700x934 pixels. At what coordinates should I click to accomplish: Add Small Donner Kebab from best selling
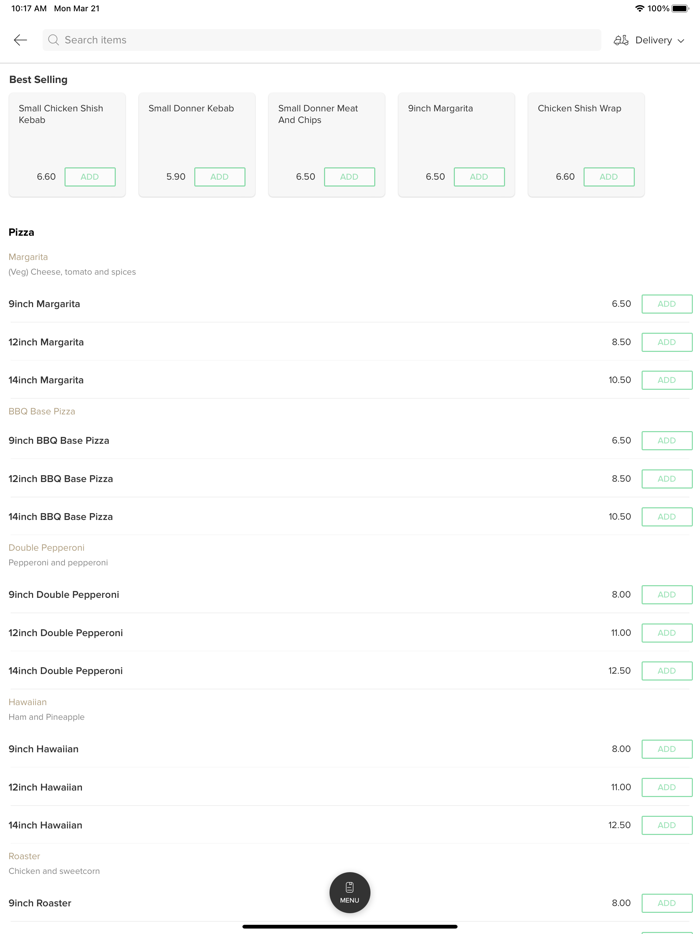coord(219,177)
